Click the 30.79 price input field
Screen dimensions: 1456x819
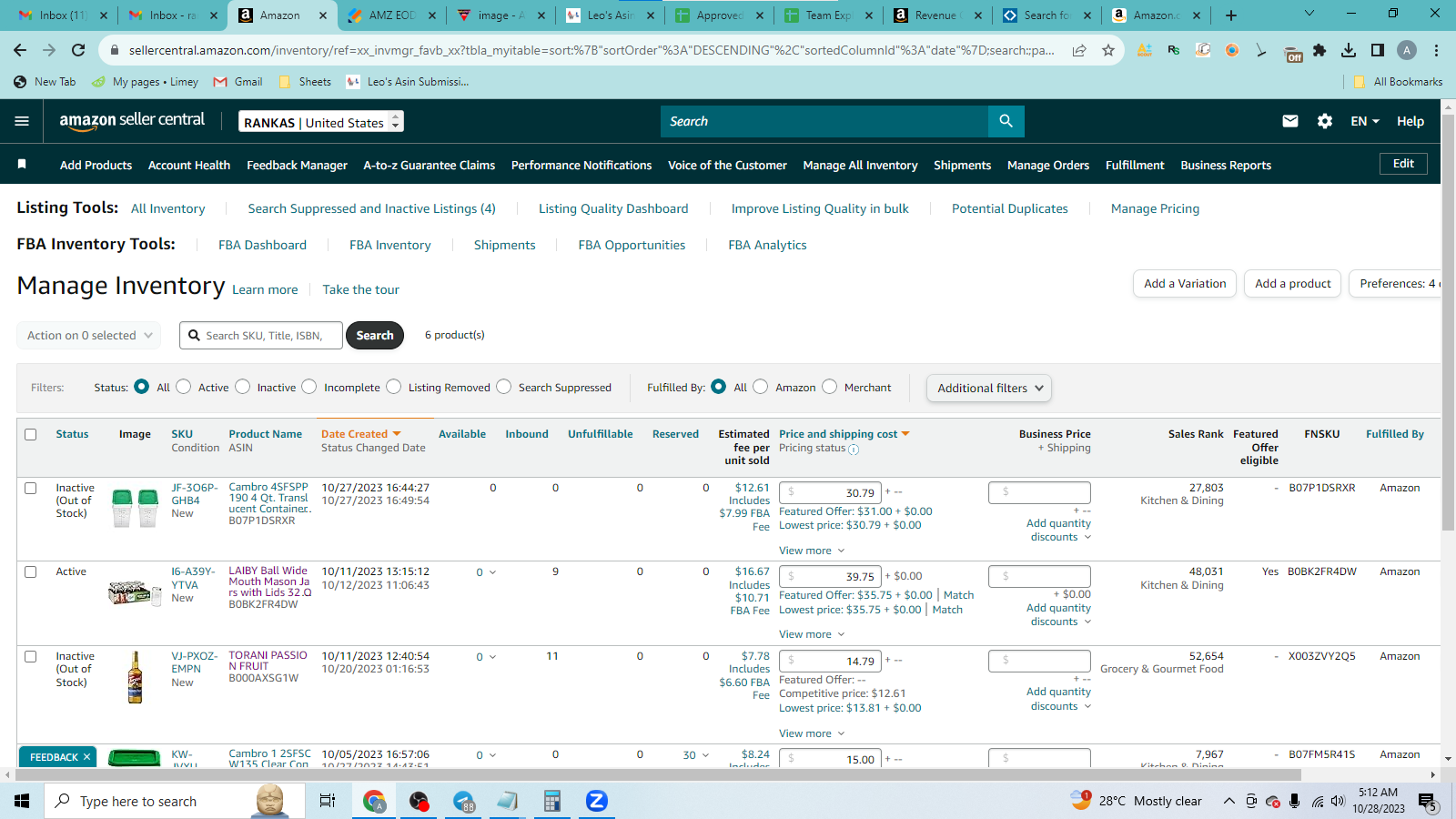tap(830, 492)
